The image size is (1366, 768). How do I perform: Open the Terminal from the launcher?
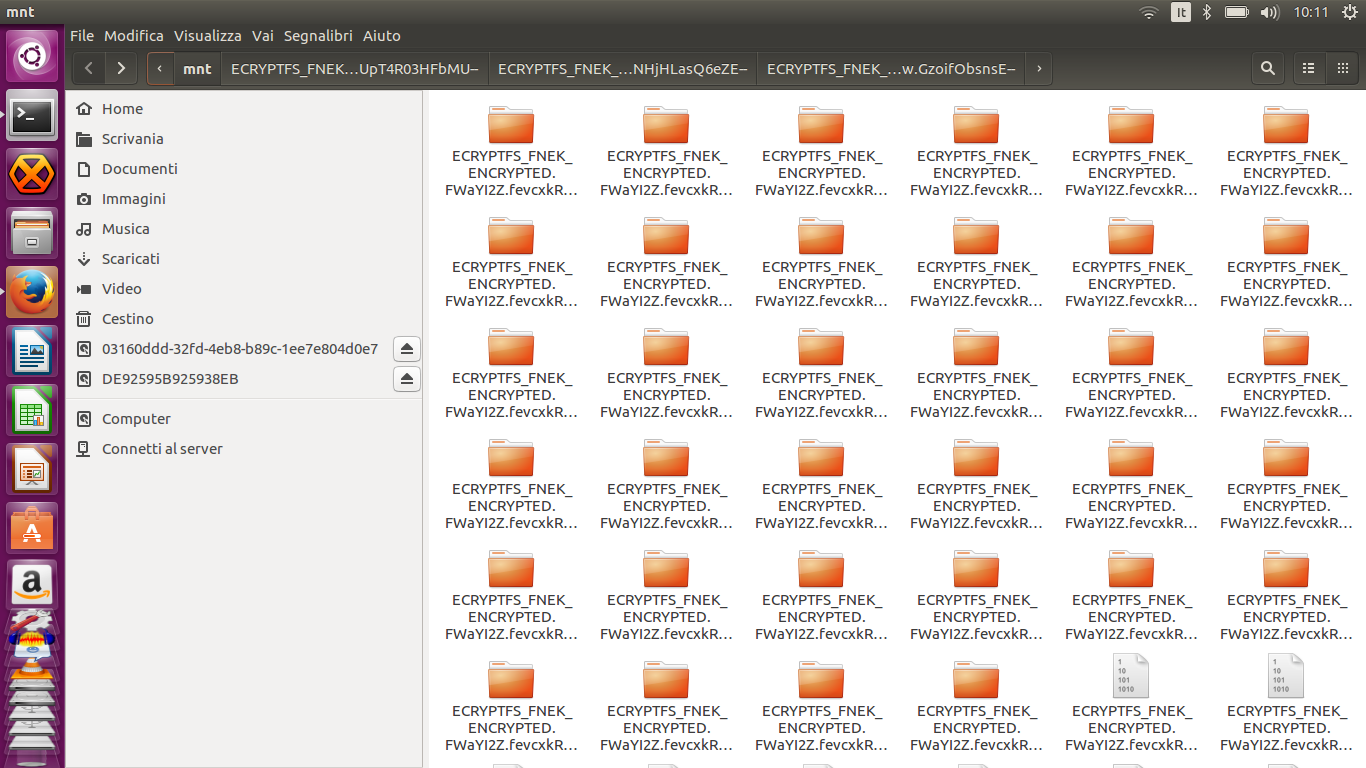[x=32, y=117]
